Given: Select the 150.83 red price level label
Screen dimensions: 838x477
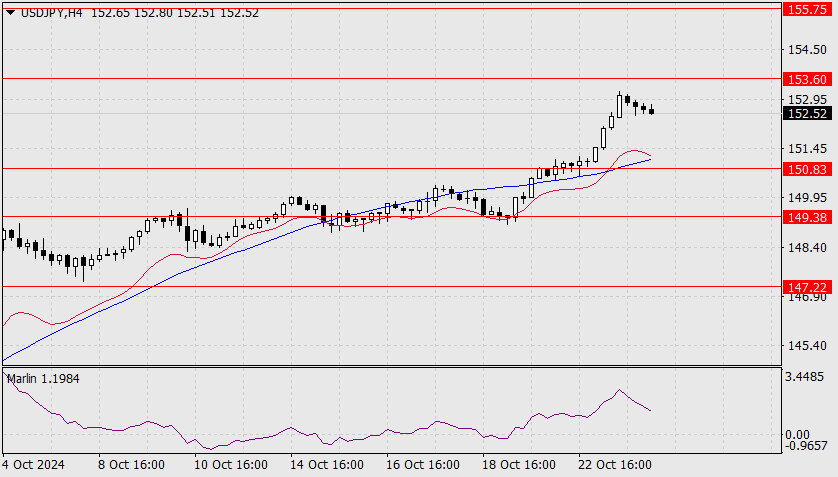Looking at the screenshot, I should pyautogui.click(x=807, y=169).
